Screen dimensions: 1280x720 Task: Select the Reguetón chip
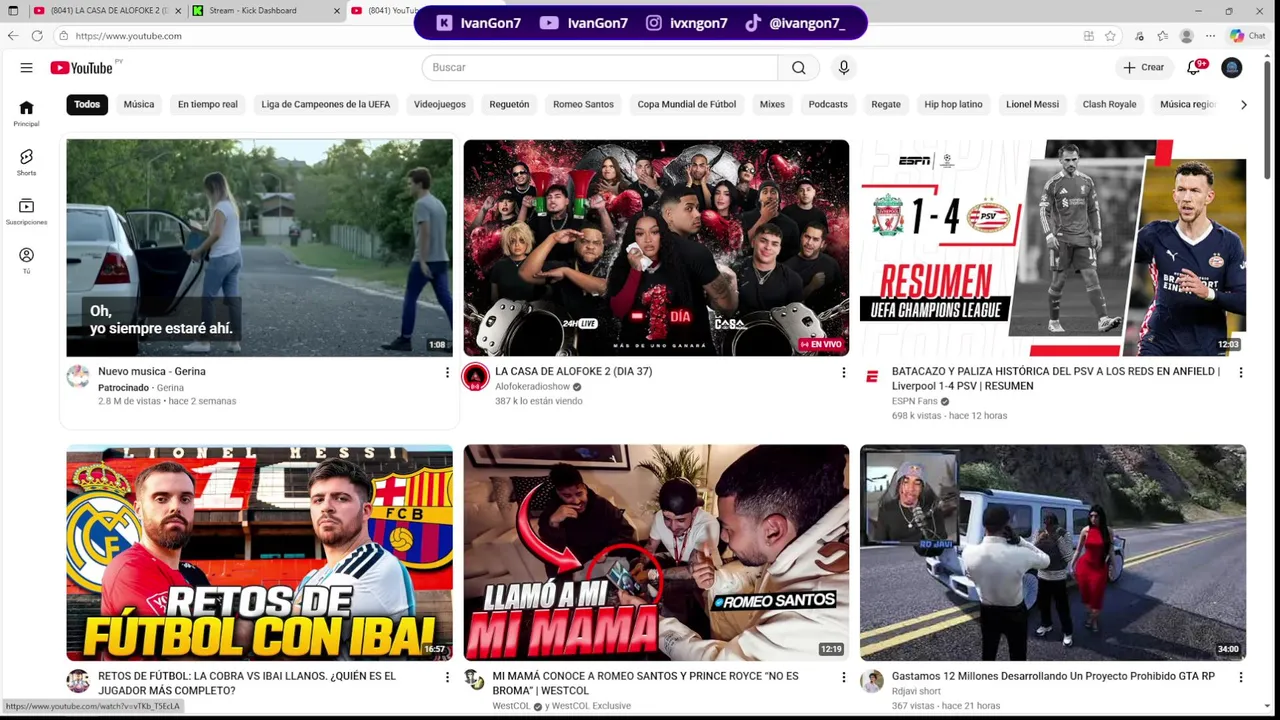pyautogui.click(x=509, y=104)
